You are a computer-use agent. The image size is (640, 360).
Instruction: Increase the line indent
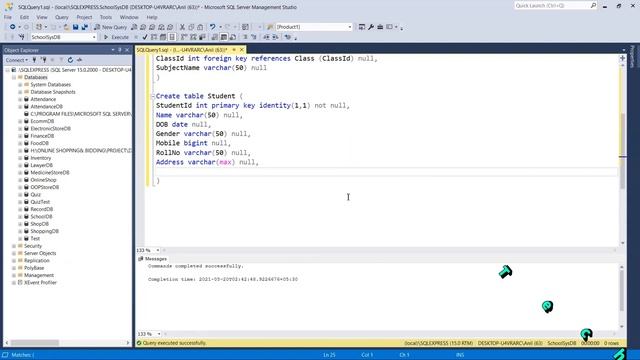275,37
